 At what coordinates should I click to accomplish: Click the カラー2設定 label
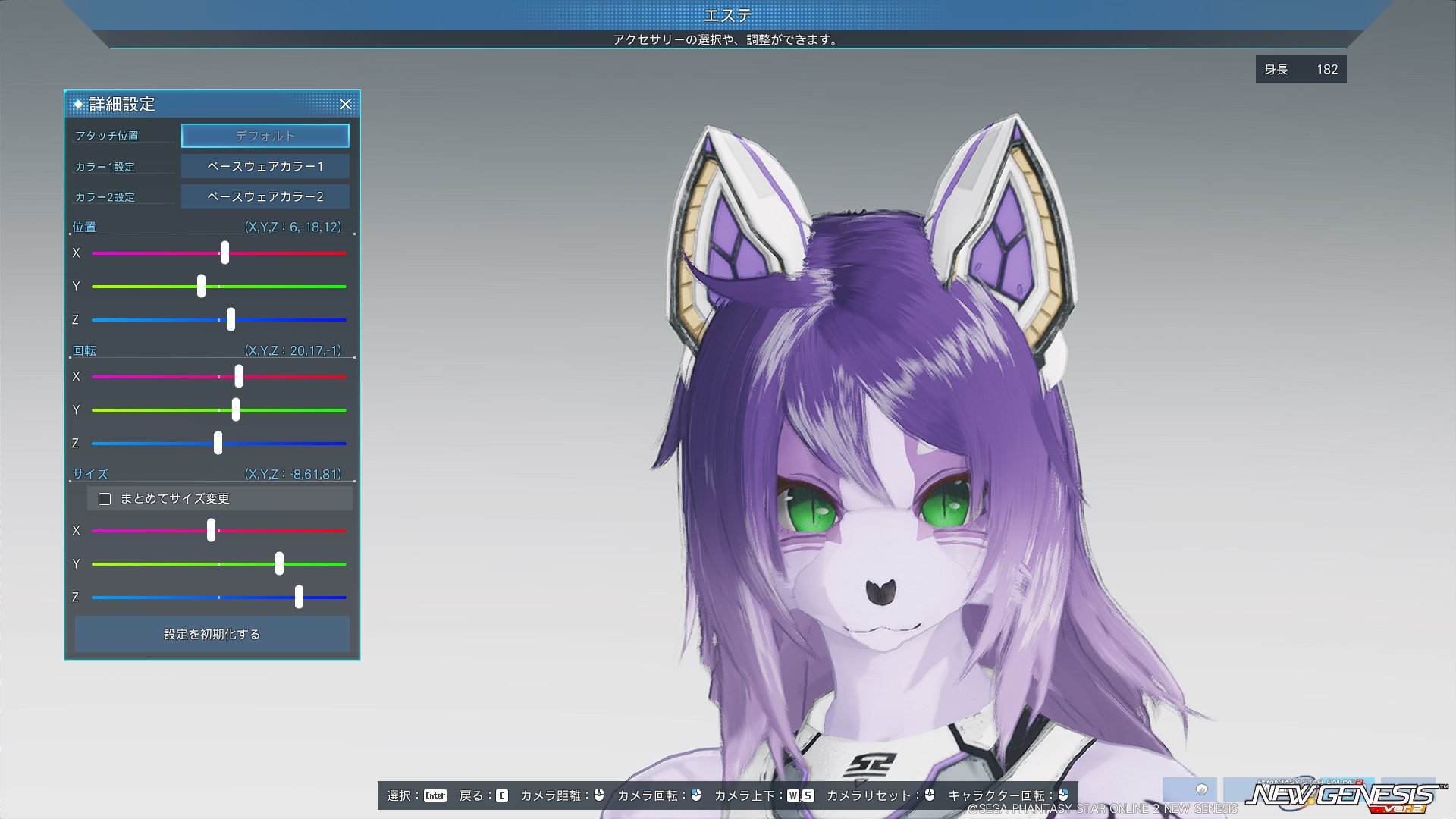105,196
